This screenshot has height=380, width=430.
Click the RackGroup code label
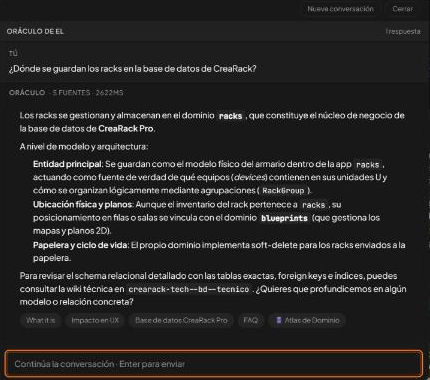[283, 191]
